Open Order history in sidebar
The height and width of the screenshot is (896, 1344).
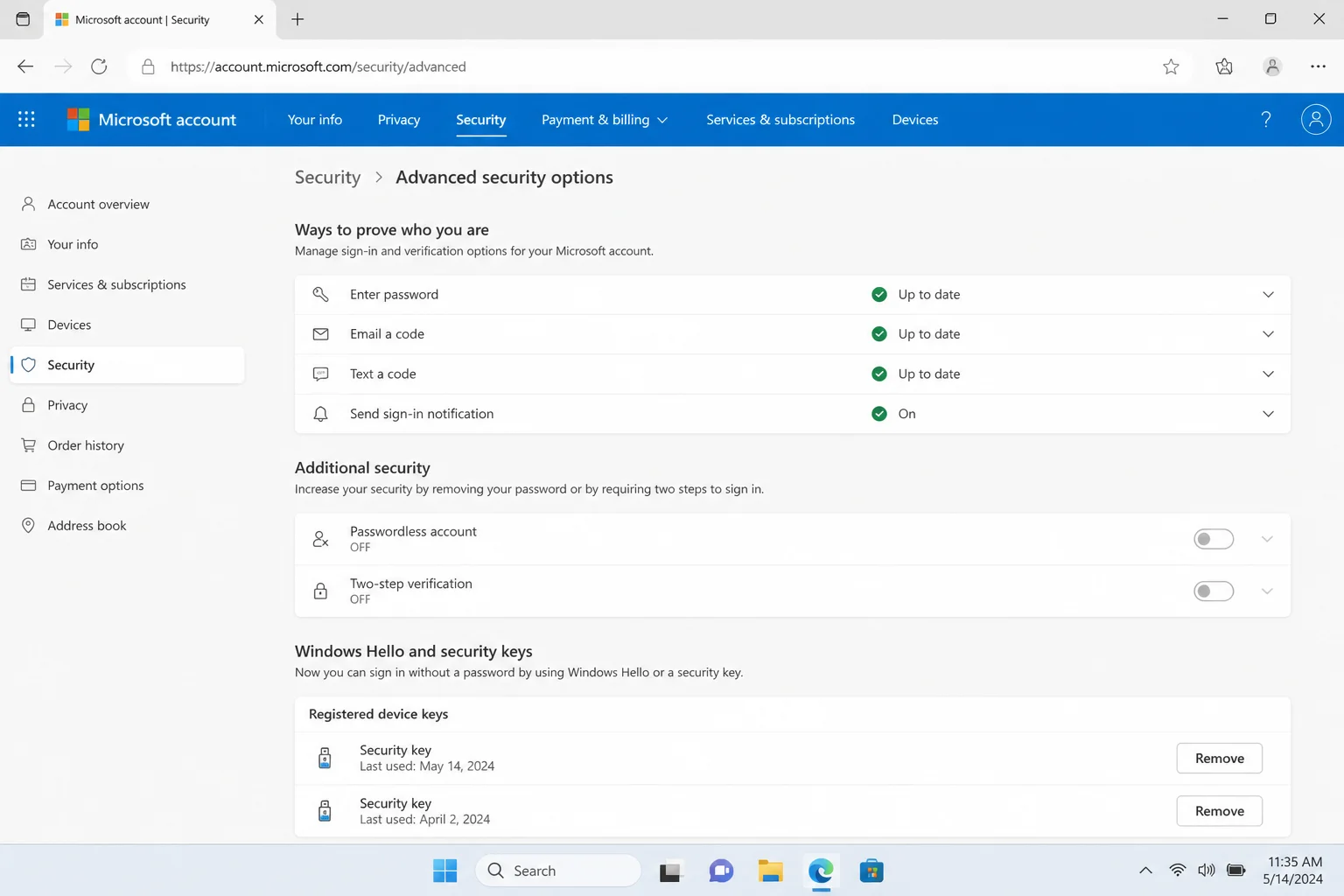point(128,445)
